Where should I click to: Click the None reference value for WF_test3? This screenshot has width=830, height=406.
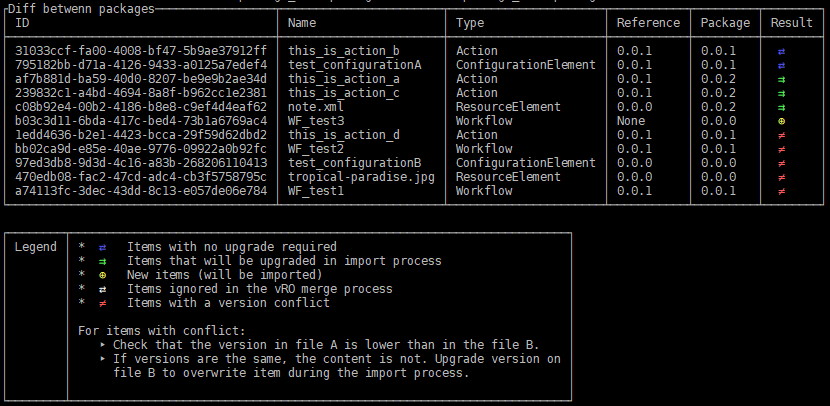tap(630, 121)
